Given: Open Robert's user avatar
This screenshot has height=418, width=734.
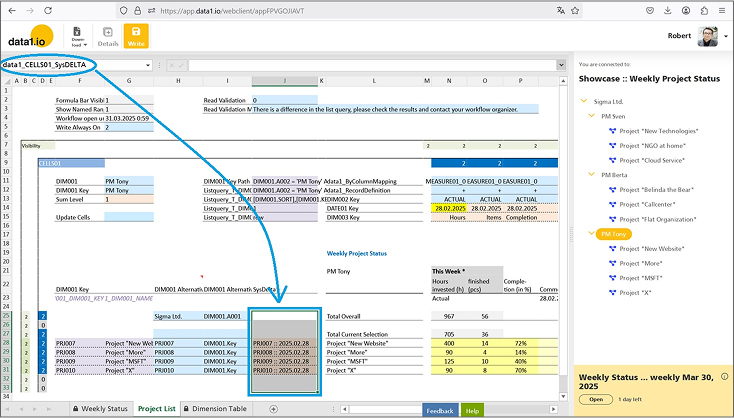Looking at the screenshot, I should (707, 36).
